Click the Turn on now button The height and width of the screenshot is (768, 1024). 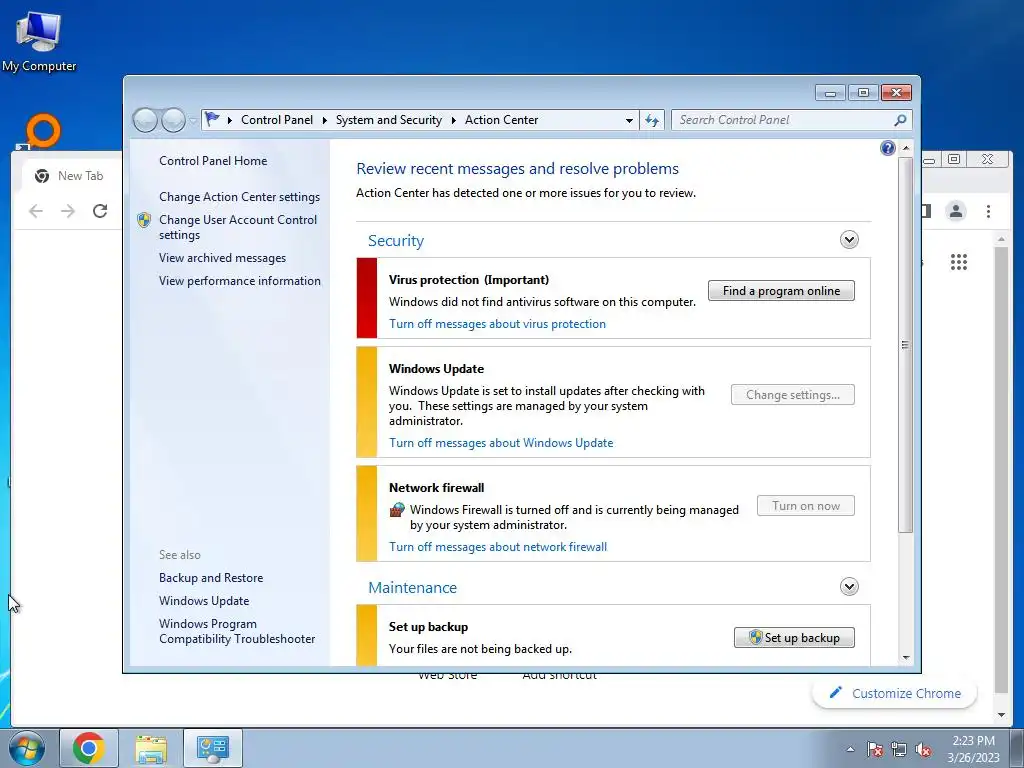[x=806, y=506]
